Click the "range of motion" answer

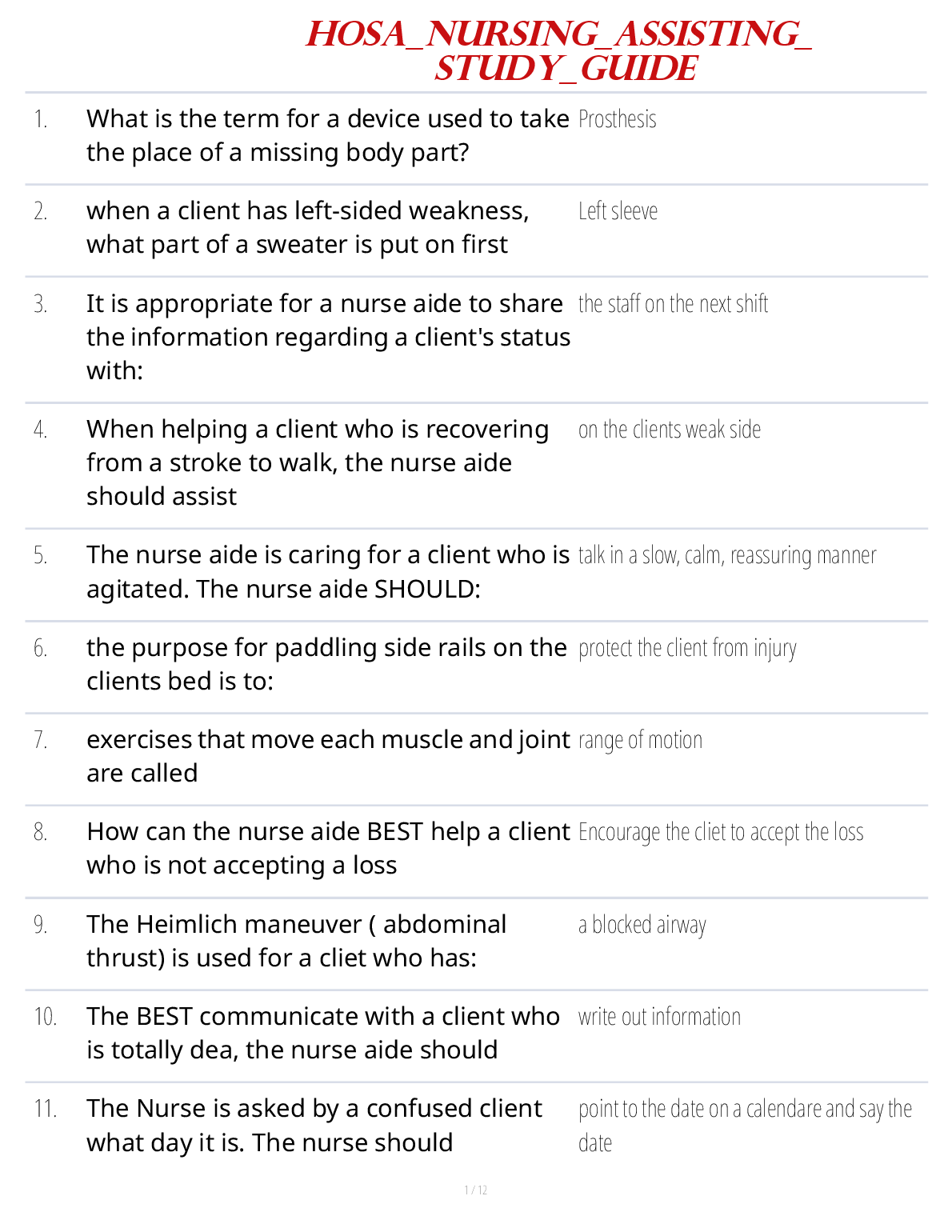[x=640, y=741]
